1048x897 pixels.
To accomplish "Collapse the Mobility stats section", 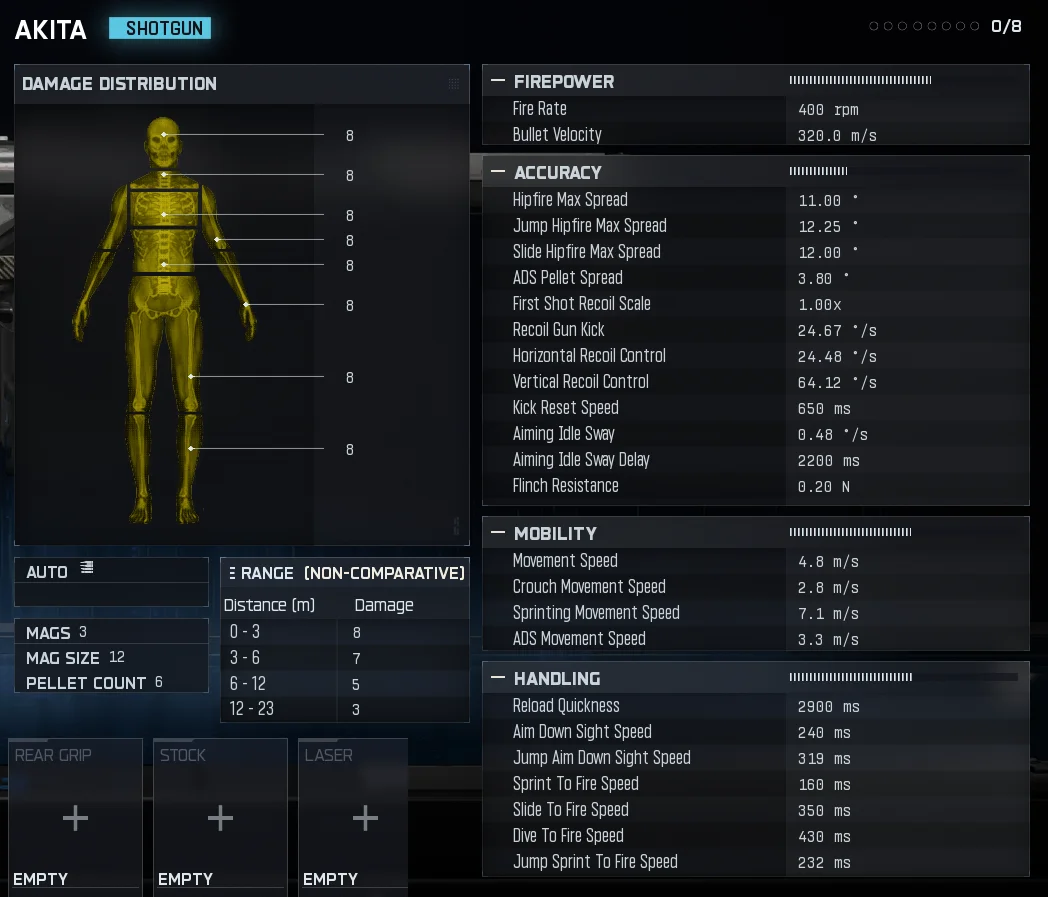I will pos(497,534).
